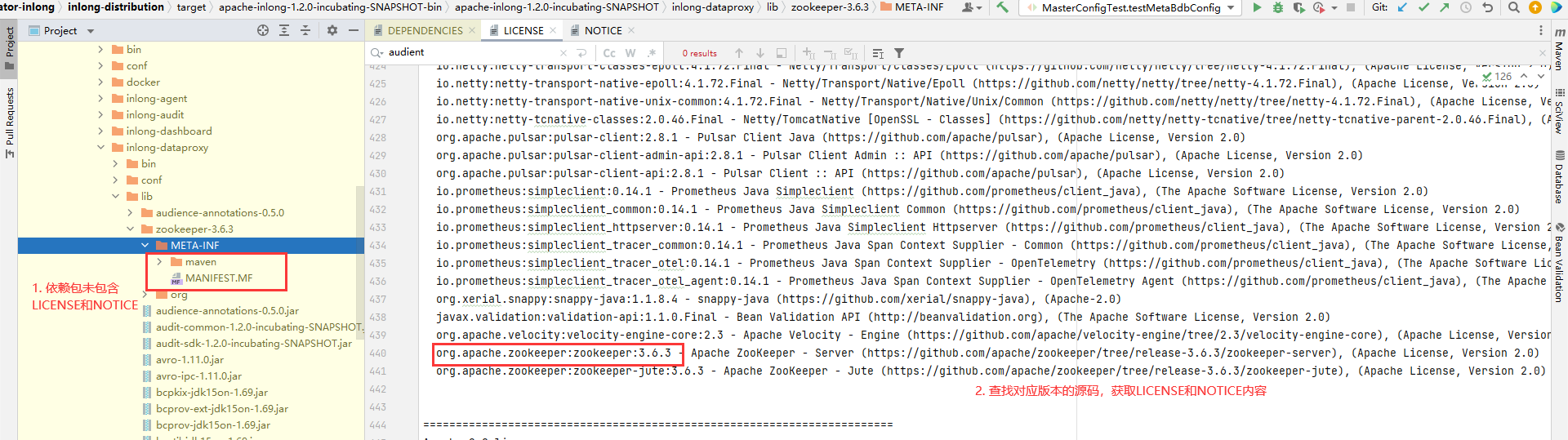Run the MasterConfigTest configuration
Screen dimensions: 1568x440
pos(1257,7)
